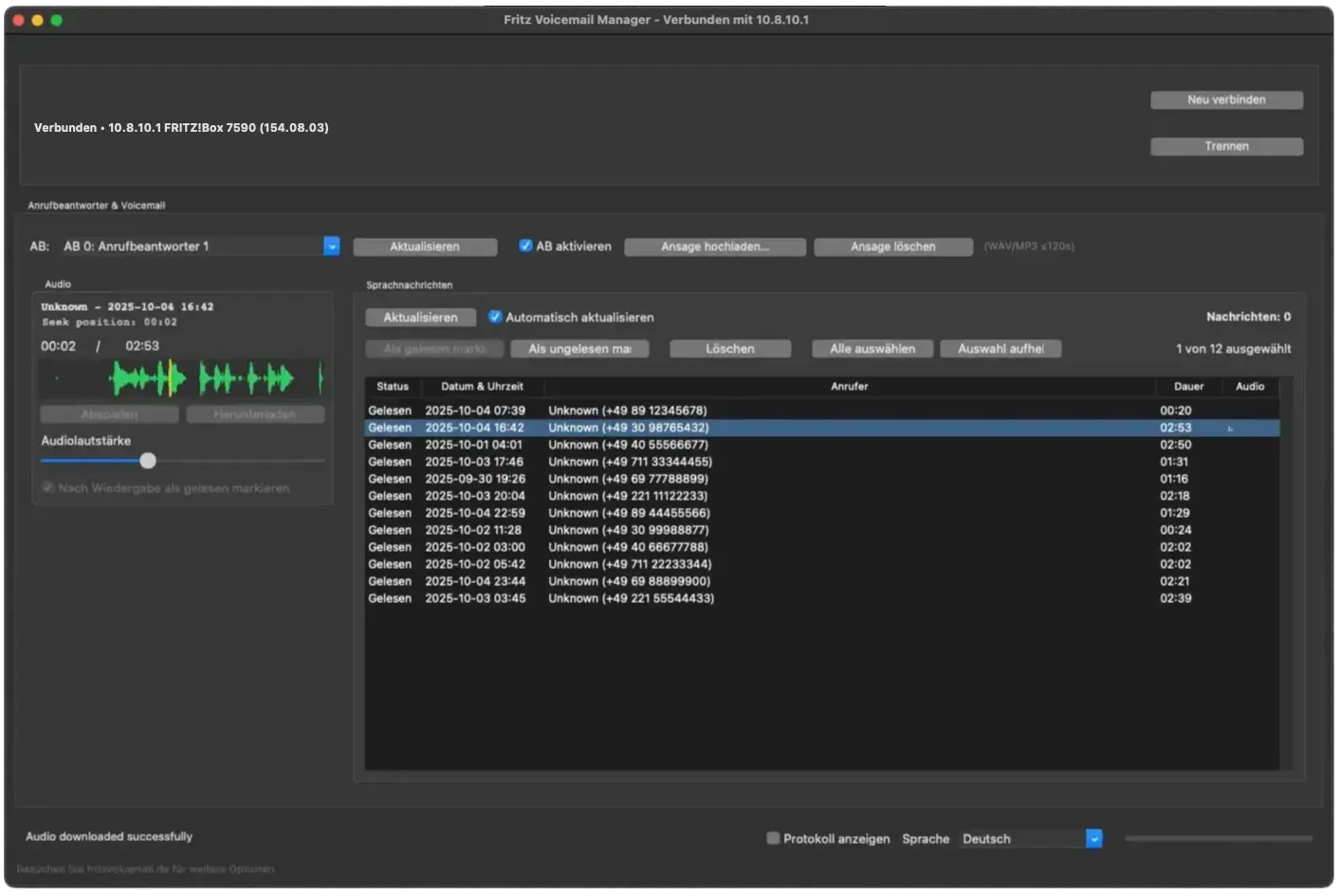The image size is (1339, 896).
Task: Click the audio indicator icon in the selected row
Action: pyautogui.click(x=1230, y=429)
